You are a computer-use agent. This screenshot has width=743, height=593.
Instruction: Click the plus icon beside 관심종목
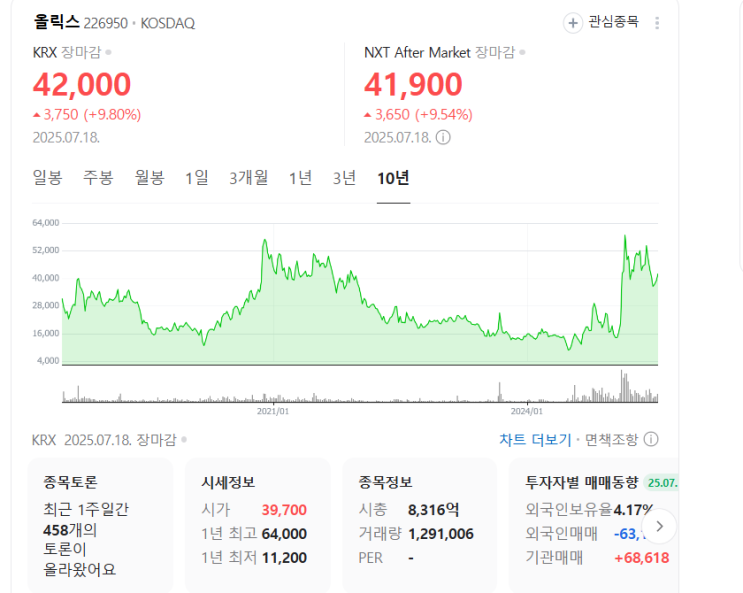[x=573, y=22]
